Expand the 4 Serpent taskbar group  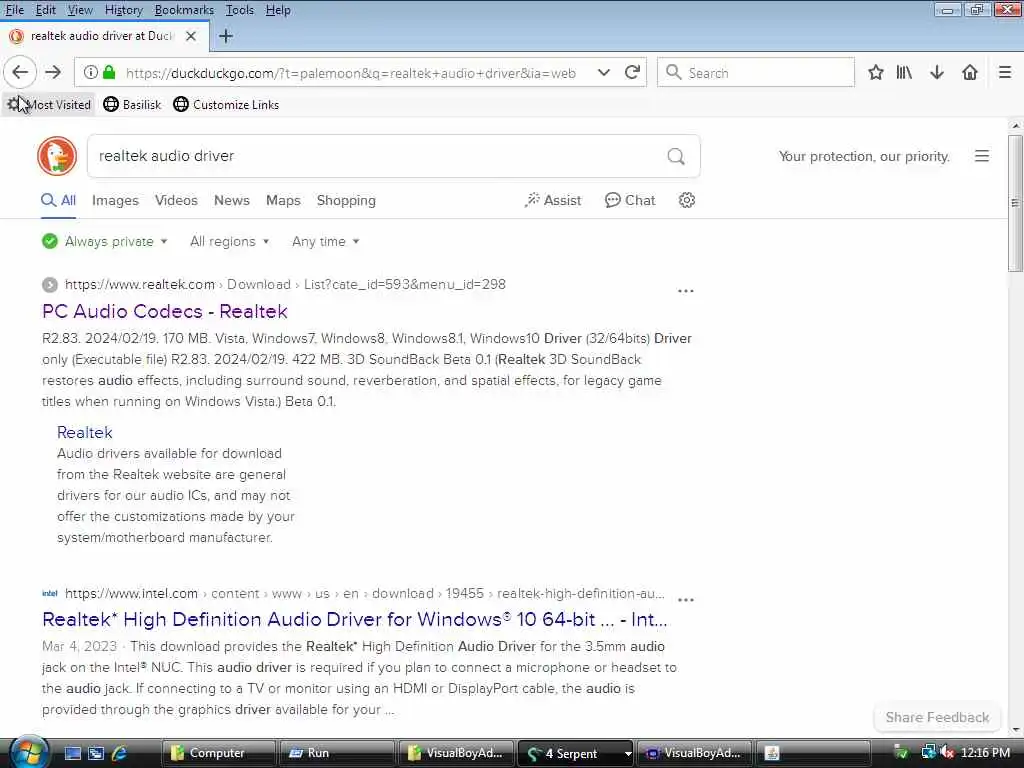point(628,754)
